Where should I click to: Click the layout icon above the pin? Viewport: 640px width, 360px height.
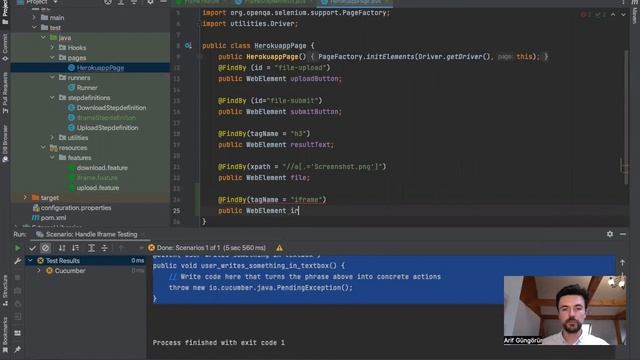click(18, 333)
